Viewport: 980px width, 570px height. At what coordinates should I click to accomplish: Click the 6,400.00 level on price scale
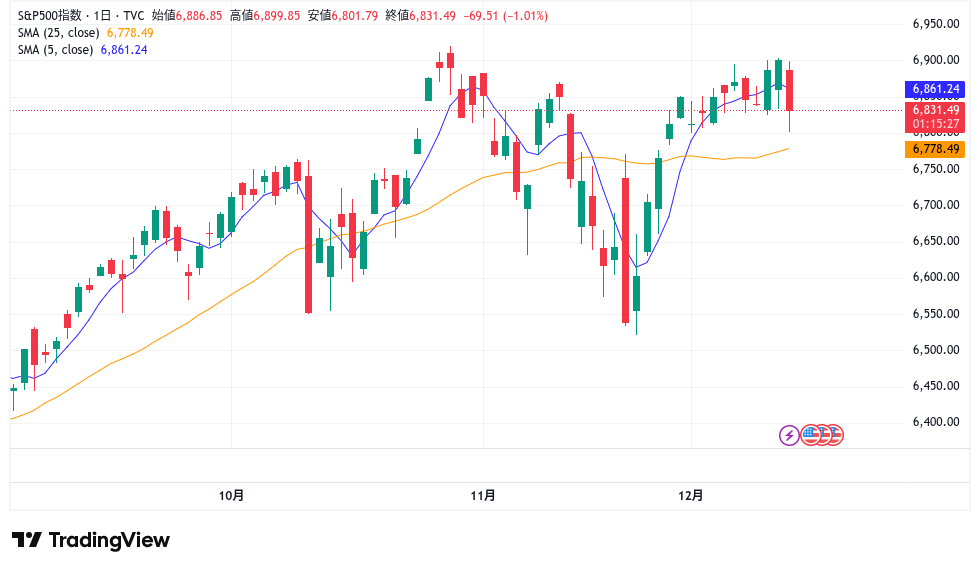click(x=936, y=422)
